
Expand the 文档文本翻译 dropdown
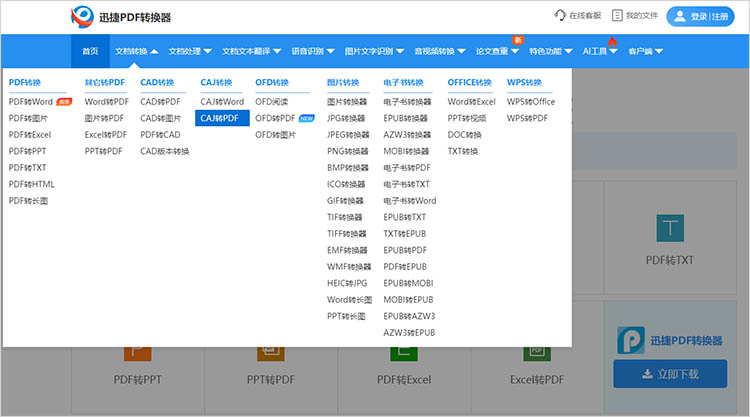pyautogui.click(x=251, y=51)
